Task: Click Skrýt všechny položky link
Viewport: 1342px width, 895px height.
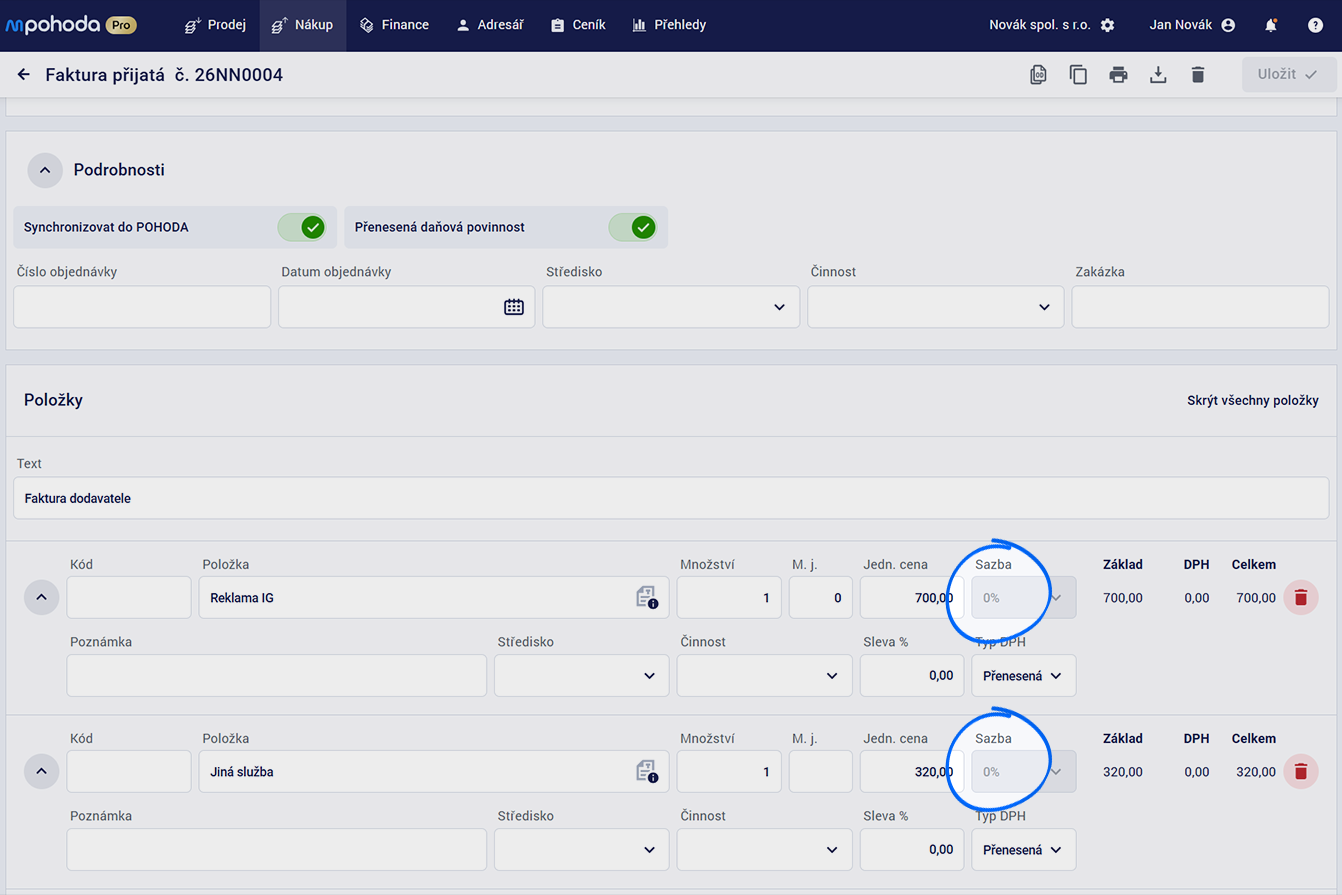Action: [1253, 400]
